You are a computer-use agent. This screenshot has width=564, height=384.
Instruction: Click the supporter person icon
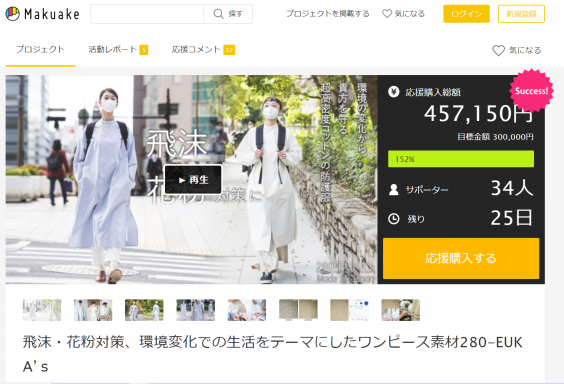[394, 189]
